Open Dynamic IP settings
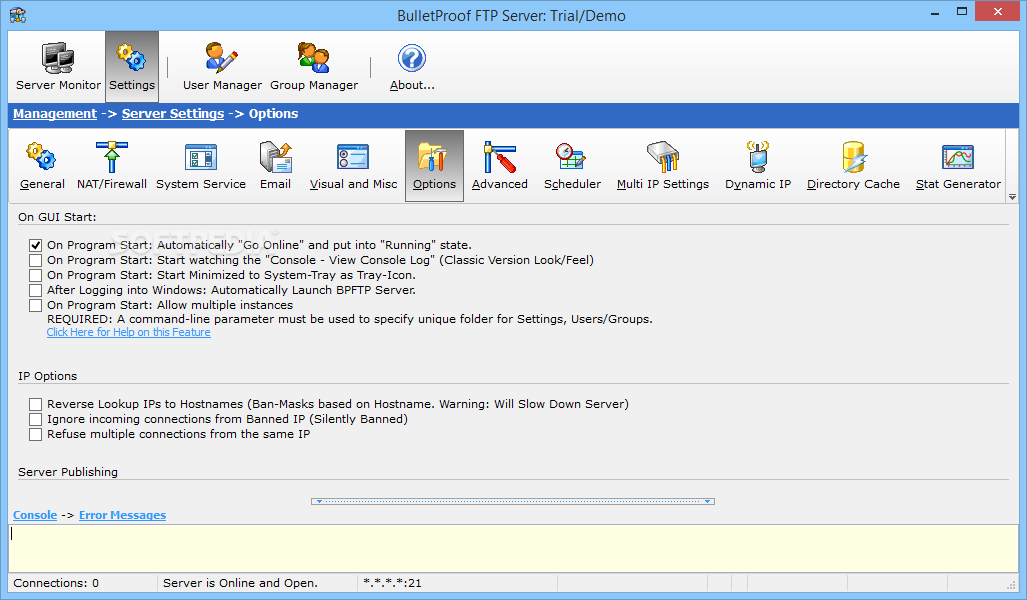 point(758,166)
